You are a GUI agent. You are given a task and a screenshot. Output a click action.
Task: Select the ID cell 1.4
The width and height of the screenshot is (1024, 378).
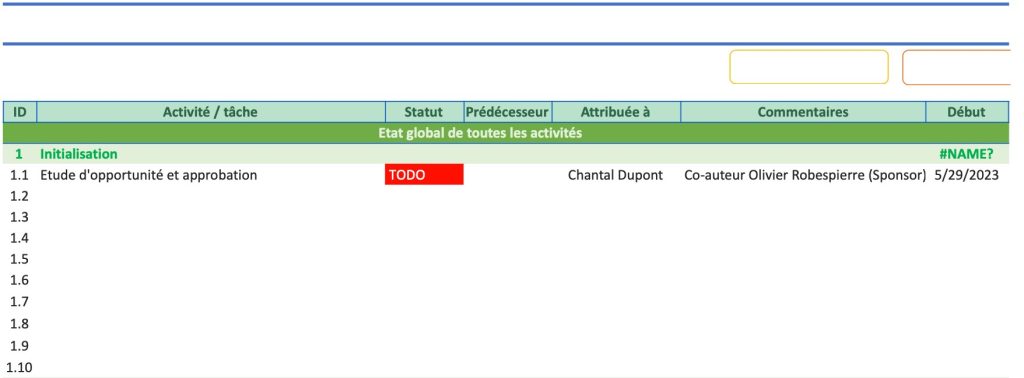click(x=20, y=238)
